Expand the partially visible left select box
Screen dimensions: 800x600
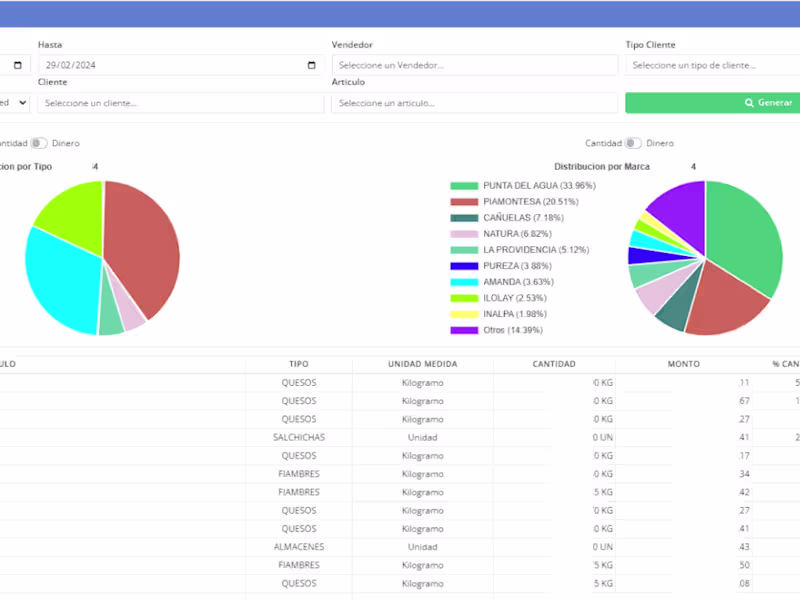[x=14, y=103]
